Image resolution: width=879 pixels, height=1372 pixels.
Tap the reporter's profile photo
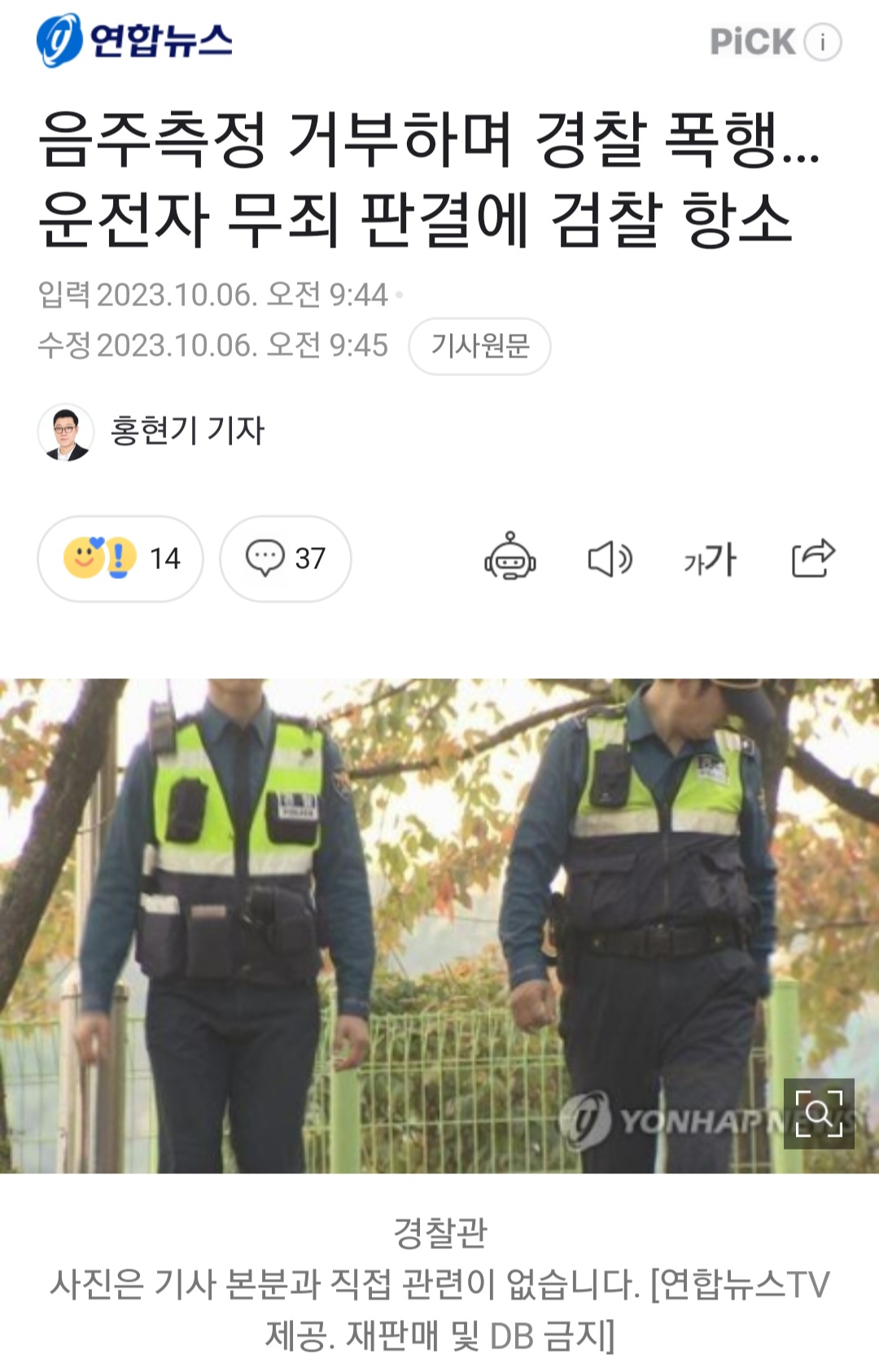point(66,432)
